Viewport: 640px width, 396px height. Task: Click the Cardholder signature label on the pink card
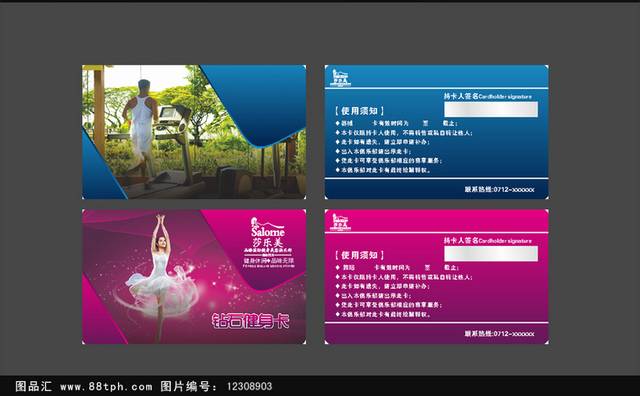[488, 240]
